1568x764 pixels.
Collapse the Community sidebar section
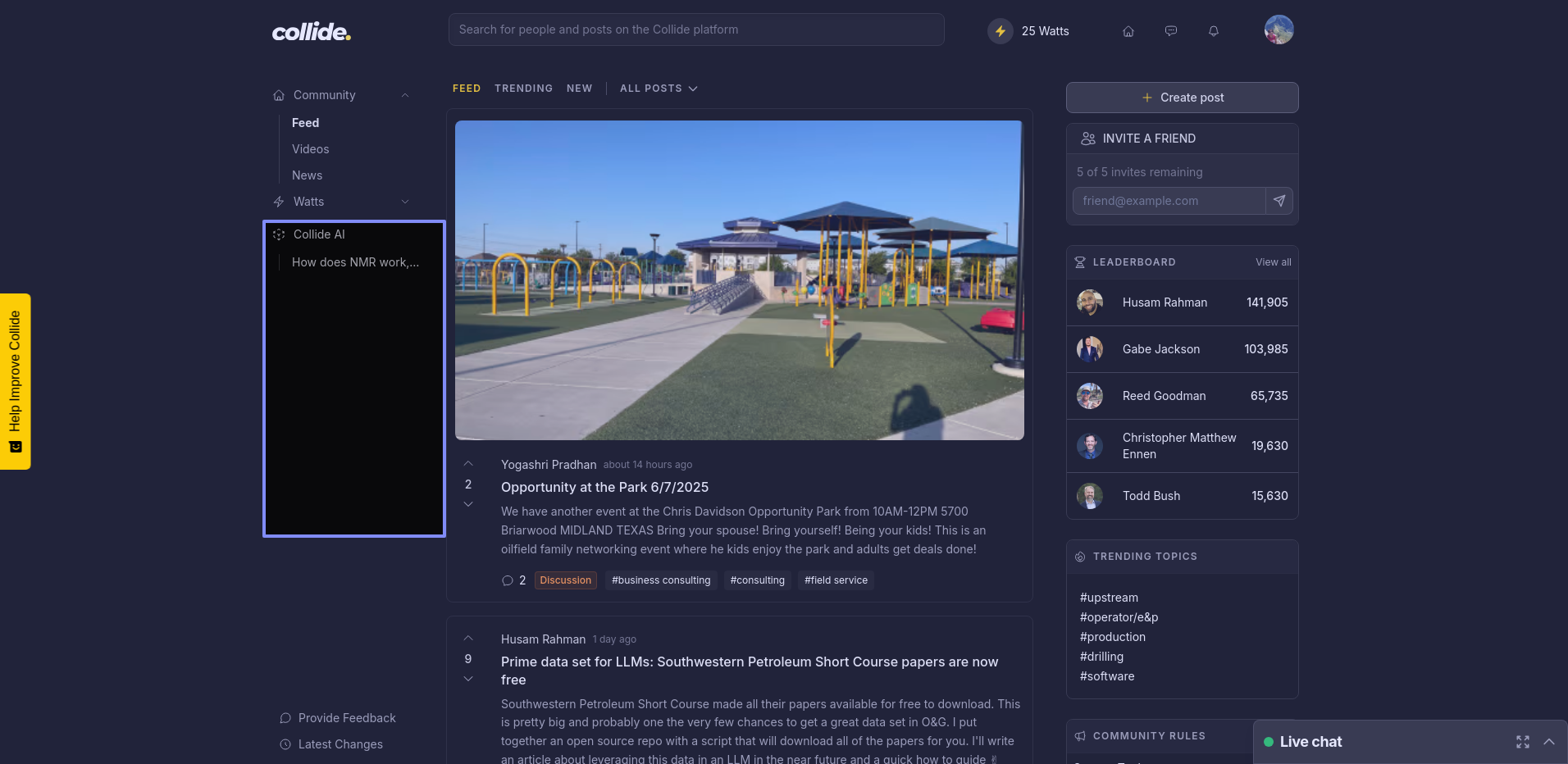pos(405,95)
